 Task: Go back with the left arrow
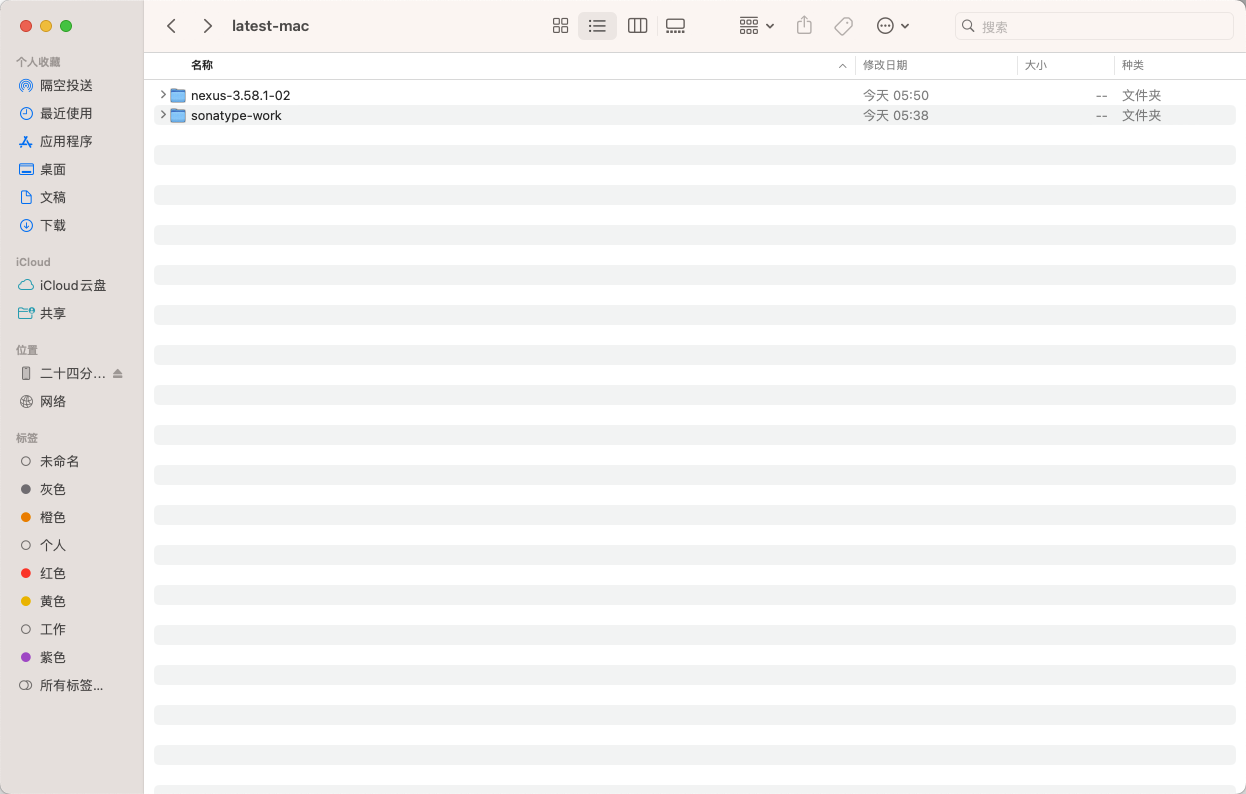click(x=172, y=26)
